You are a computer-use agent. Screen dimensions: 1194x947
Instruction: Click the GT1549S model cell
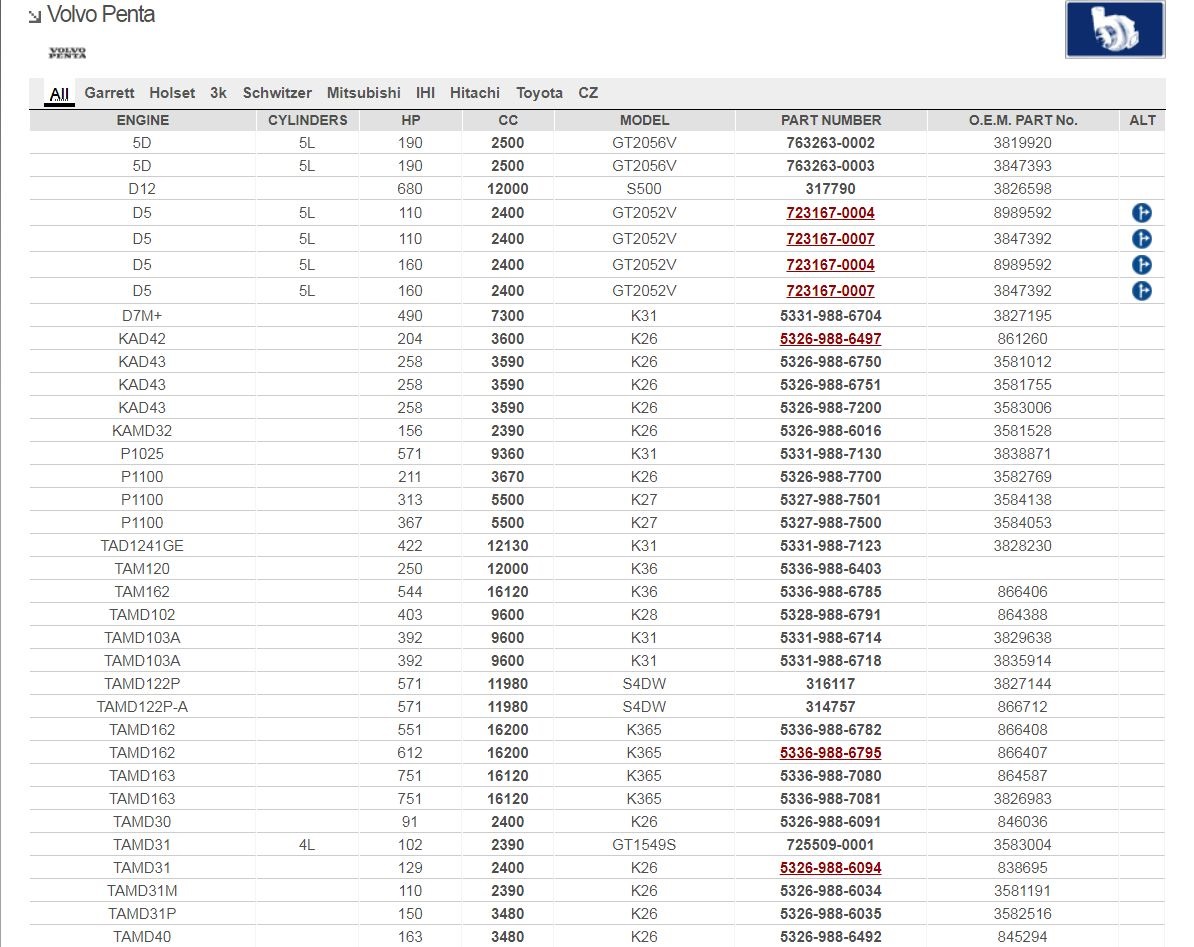[x=644, y=844]
